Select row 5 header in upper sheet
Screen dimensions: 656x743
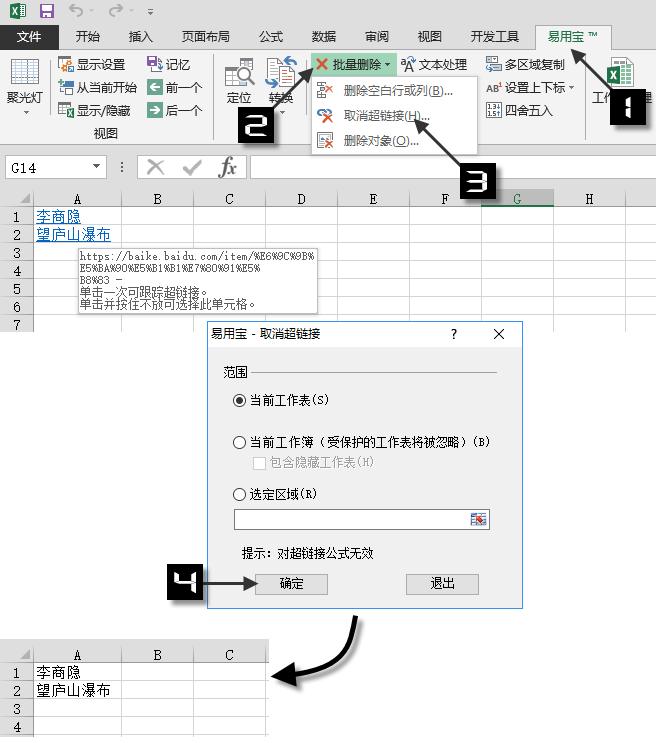coord(17,289)
